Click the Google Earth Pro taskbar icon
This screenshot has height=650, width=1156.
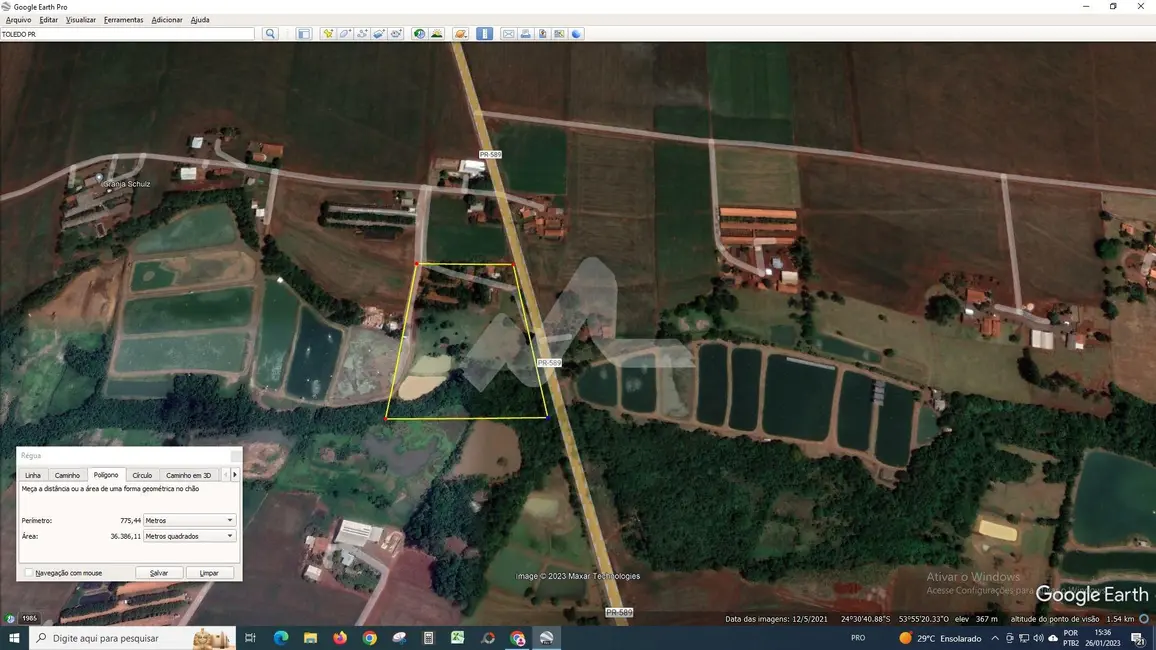coord(546,638)
